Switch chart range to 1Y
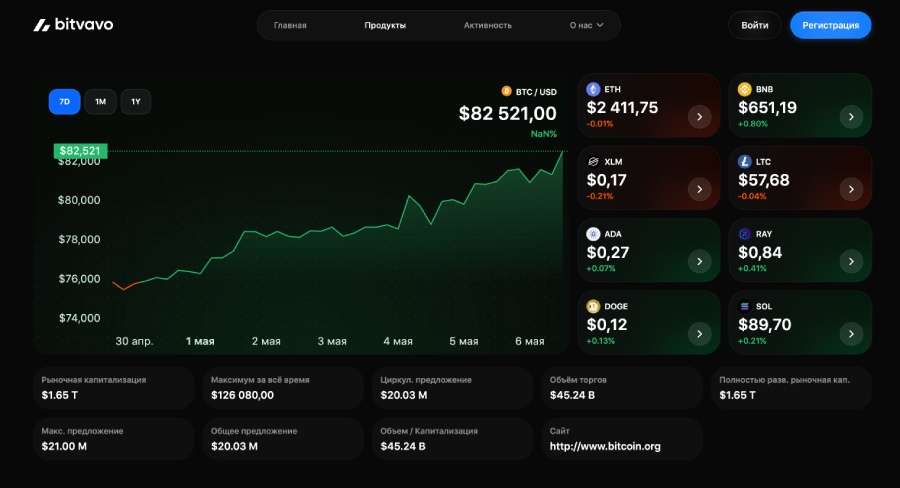The height and width of the screenshot is (488, 900). click(136, 102)
